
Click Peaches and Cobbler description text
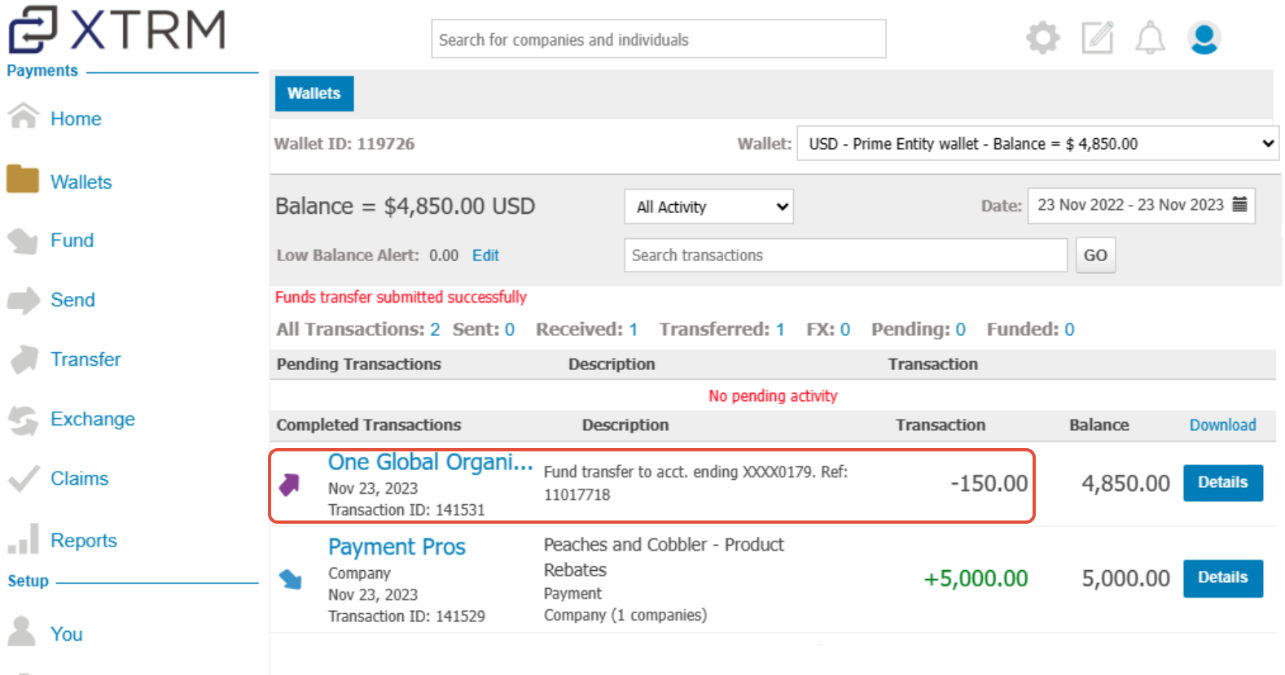[664, 557]
